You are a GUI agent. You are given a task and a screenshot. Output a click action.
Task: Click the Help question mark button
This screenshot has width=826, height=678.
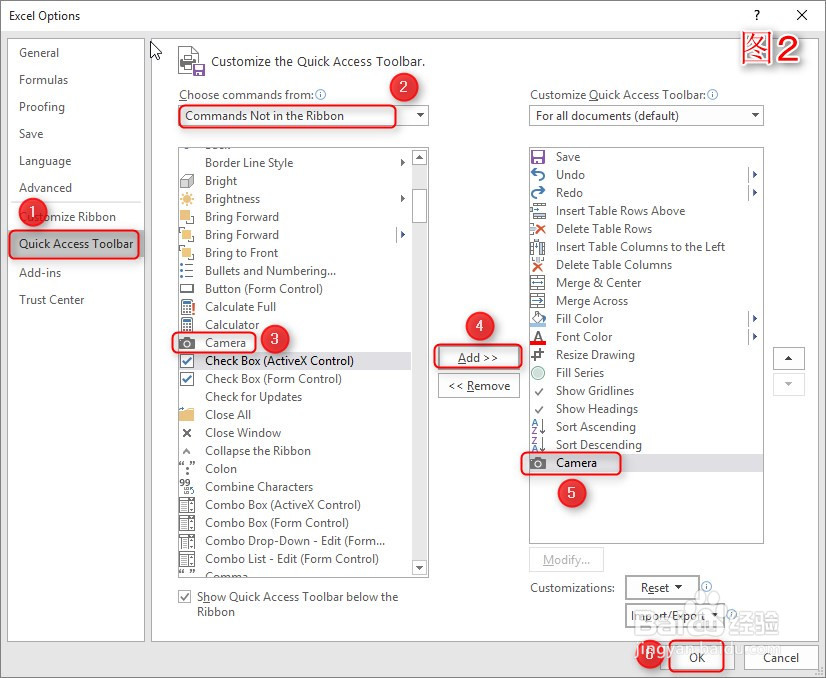[757, 15]
